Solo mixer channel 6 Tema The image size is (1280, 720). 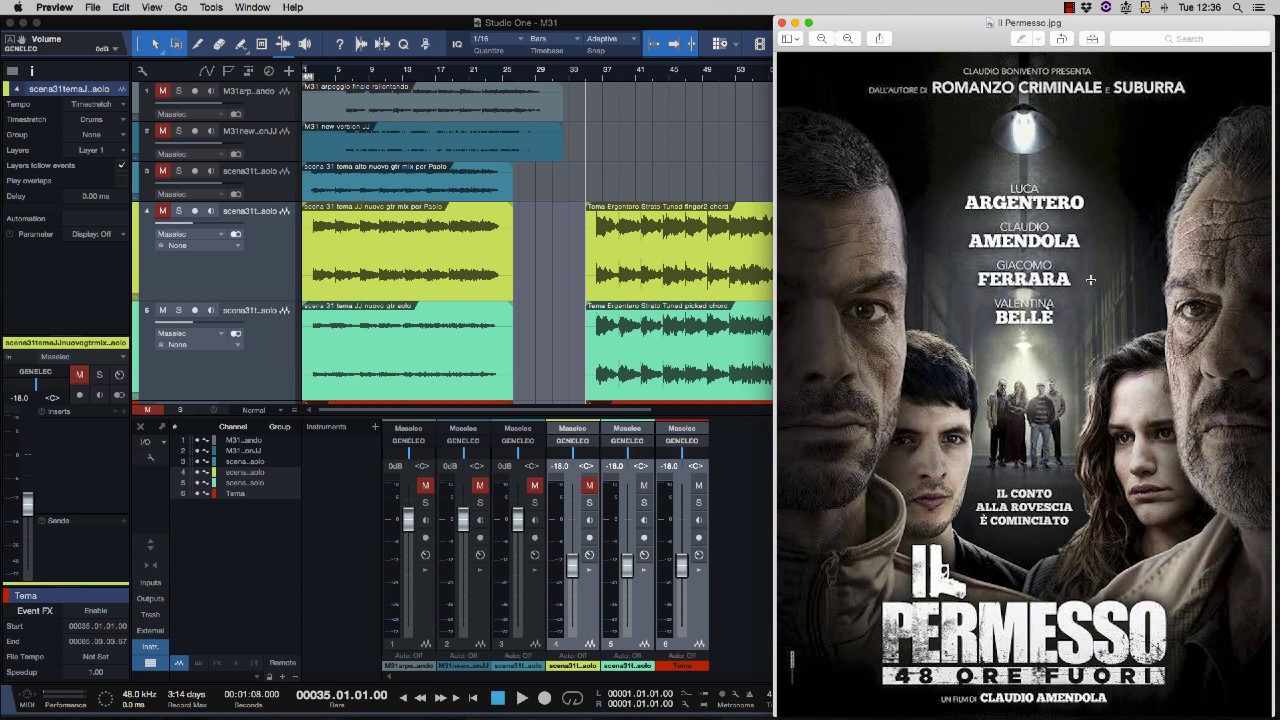tap(698, 502)
